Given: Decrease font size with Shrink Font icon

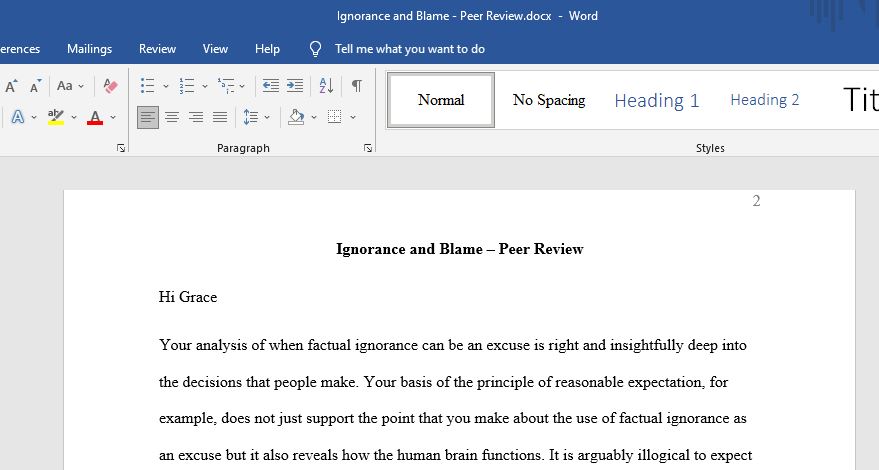Looking at the screenshot, I should click(x=35, y=86).
